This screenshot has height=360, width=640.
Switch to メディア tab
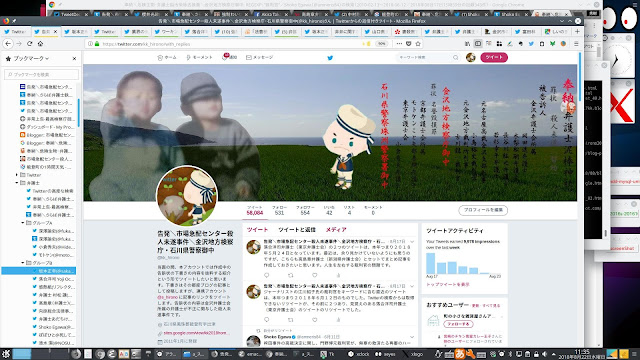click(x=336, y=230)
